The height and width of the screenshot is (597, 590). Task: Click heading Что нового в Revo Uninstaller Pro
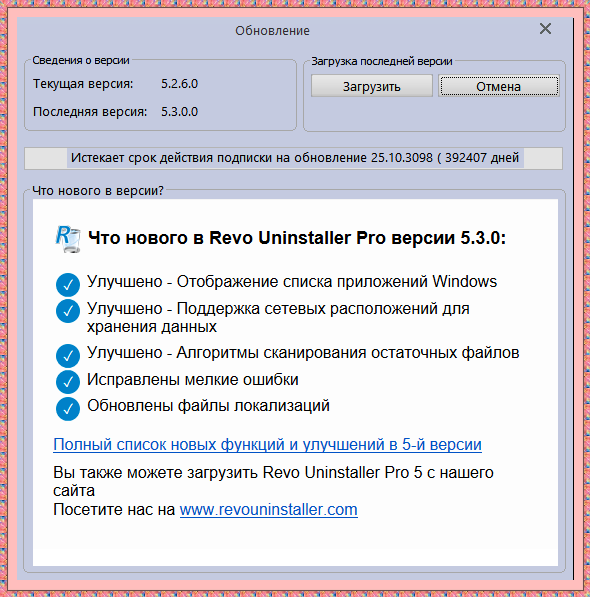click(x=297, y=238)
